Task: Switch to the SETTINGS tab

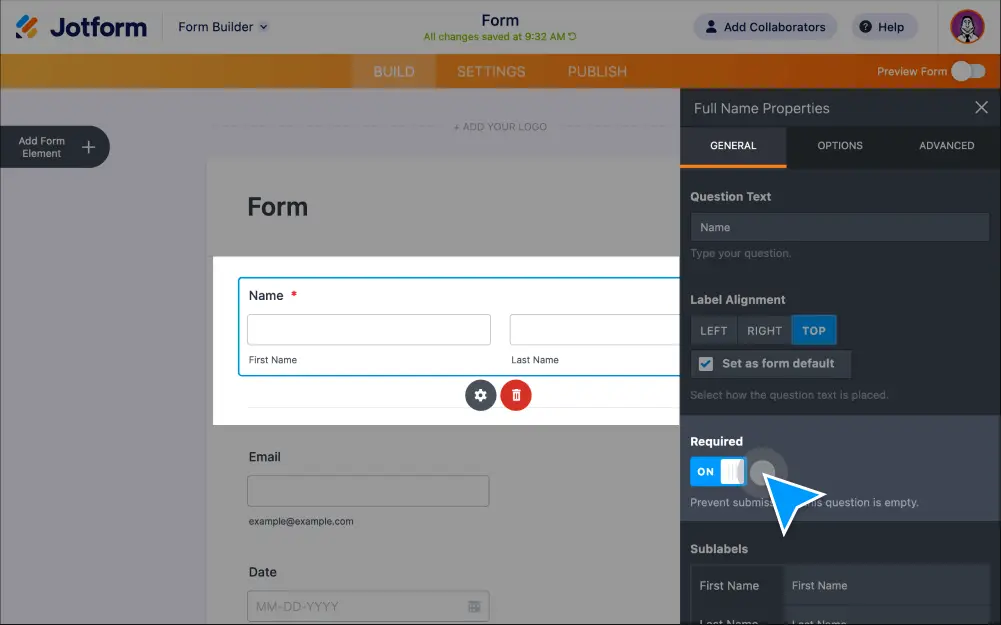Action: tap(490, 71)
